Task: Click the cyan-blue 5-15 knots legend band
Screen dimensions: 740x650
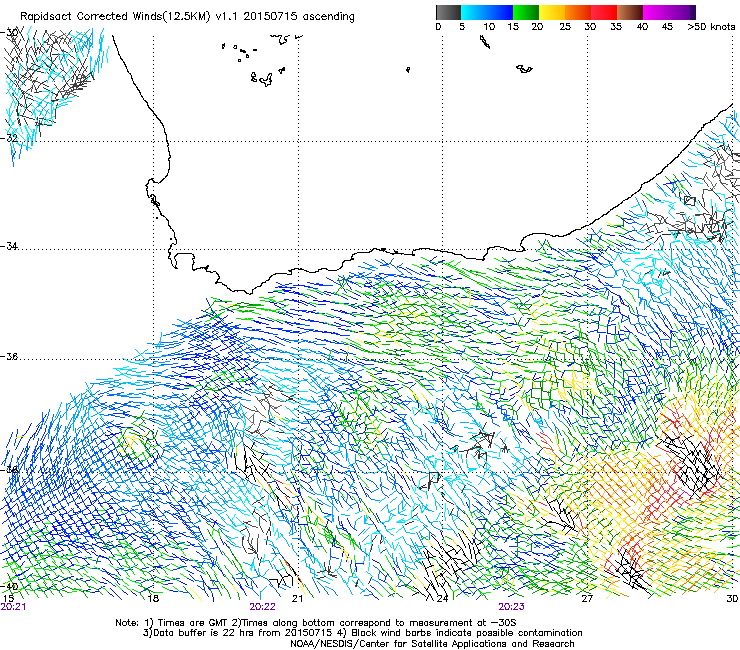Action: (x=487, y=12)
